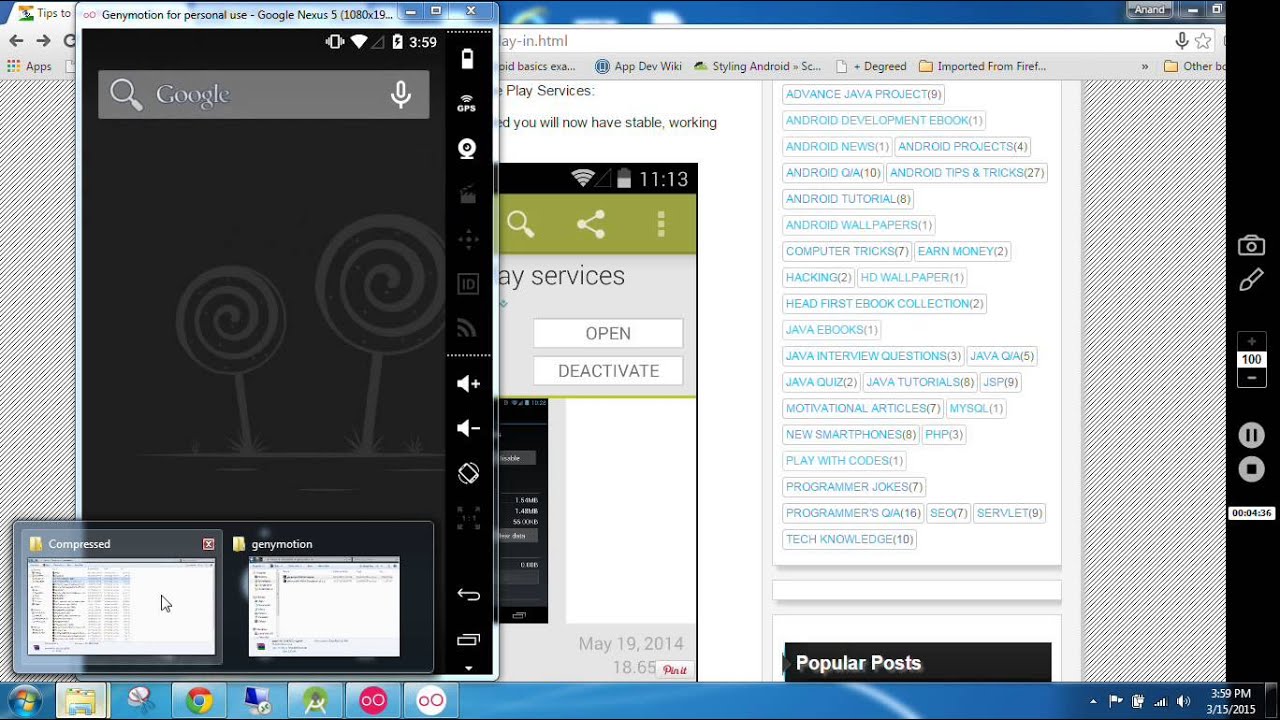Image resolution: width=1280 pixels, height=720 pixels.
Task: Open Apps bookmarks shortcut
Action: click(x=29, y=67)
